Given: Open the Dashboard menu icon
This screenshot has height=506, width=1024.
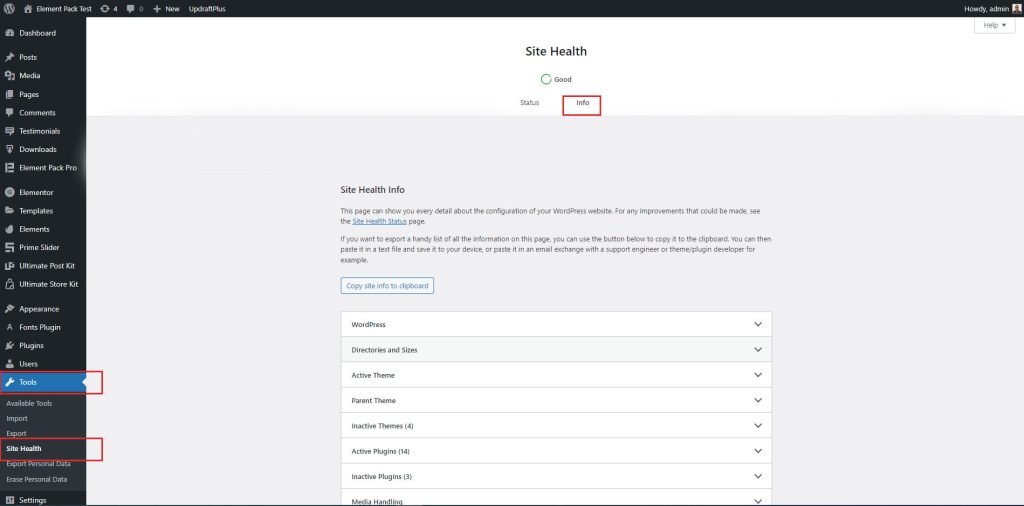Looking at the screenshot, I should tap(9, 33).
